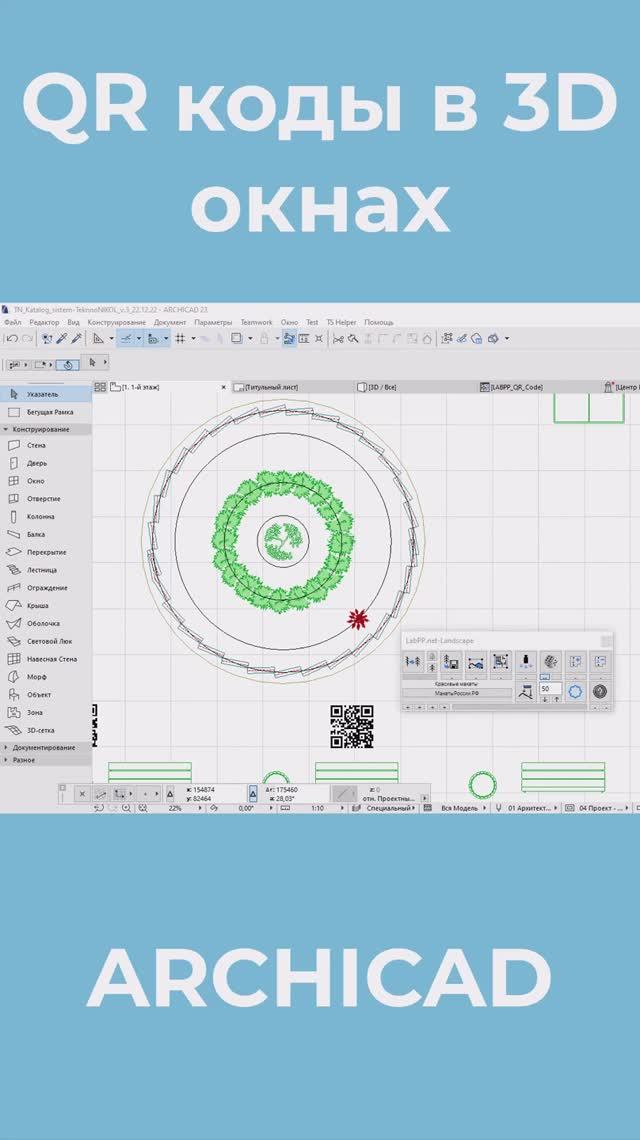Switch to the Титульный лист tab
Screen dimensions: 640x1140
point(295,387)
